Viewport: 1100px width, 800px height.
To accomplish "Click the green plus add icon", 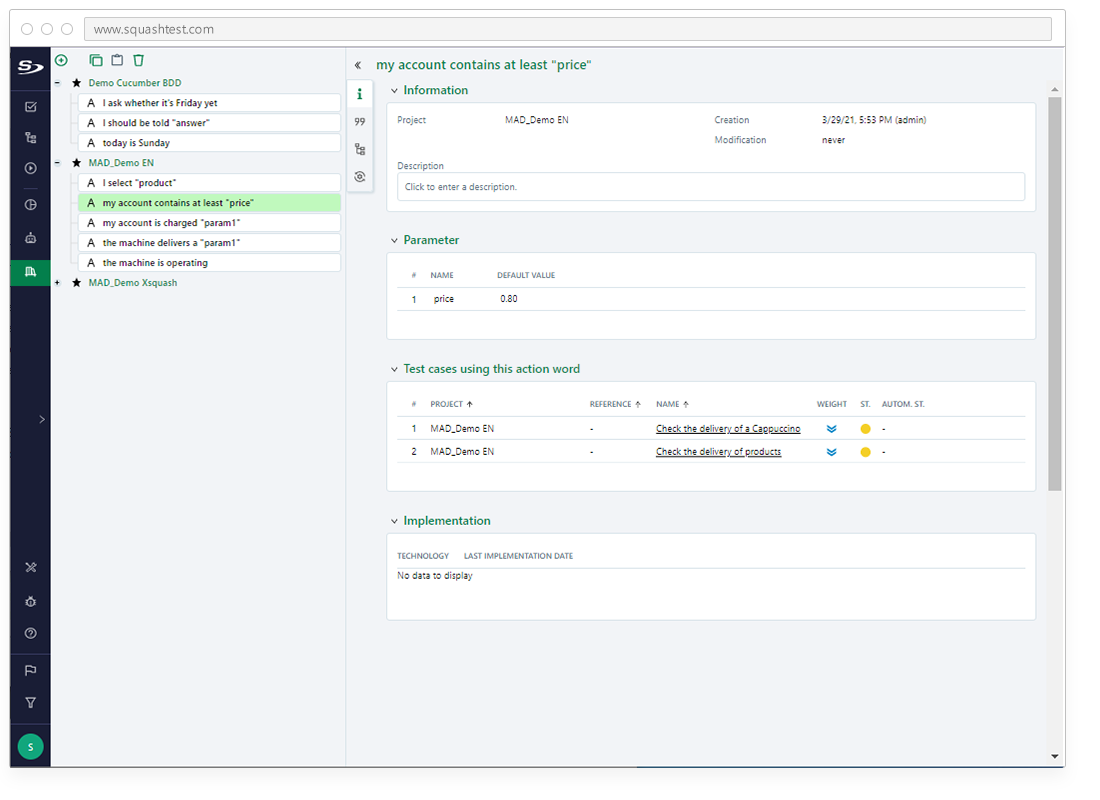I will (x=62, y=60).
